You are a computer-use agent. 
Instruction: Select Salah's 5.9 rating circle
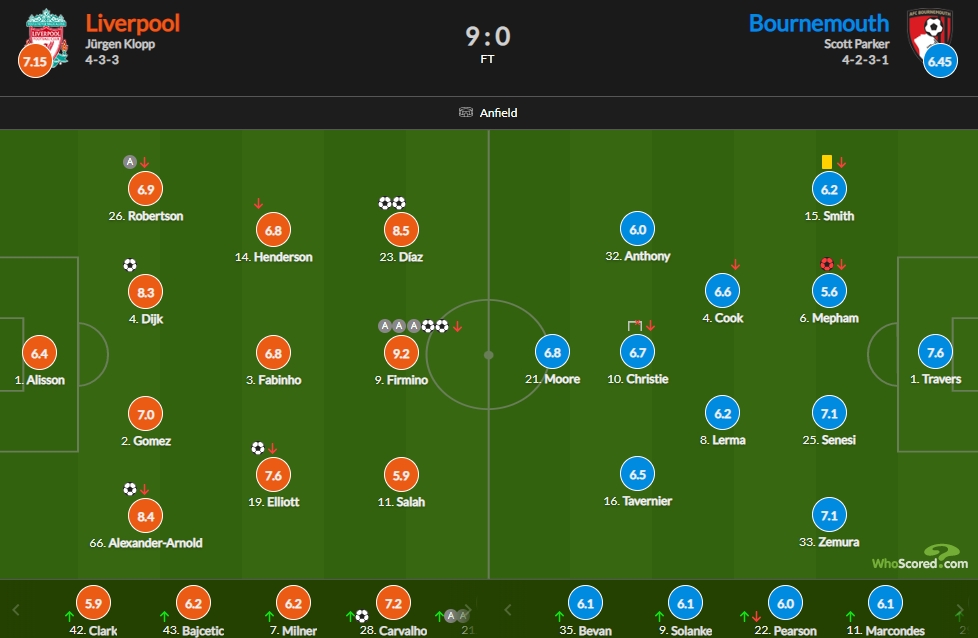(402, 475)
